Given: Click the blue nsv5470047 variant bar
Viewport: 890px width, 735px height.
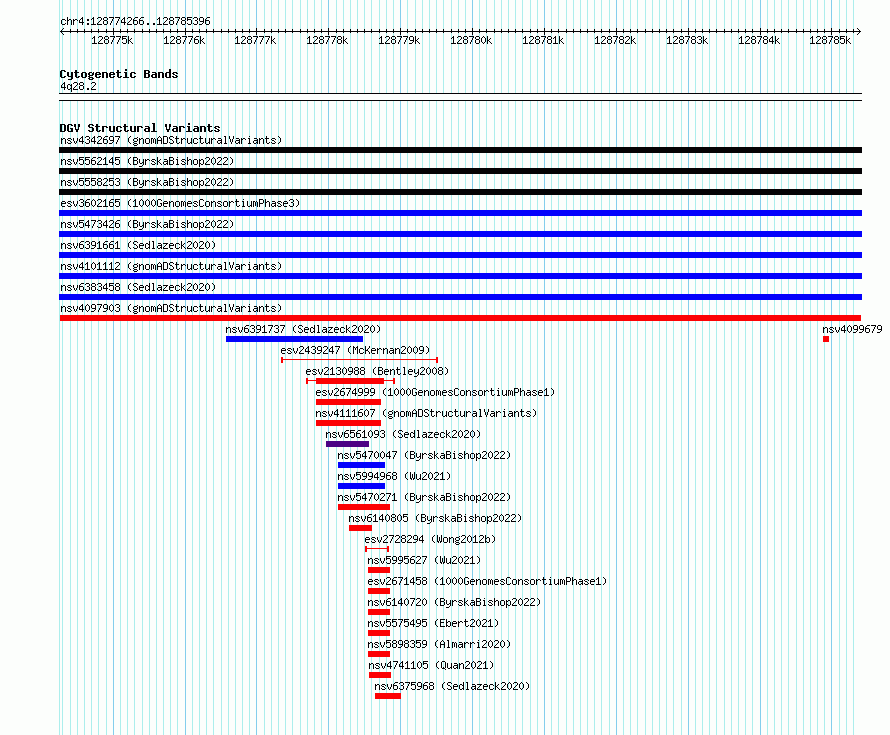Looking at the screenshot, I should (362, 465).
